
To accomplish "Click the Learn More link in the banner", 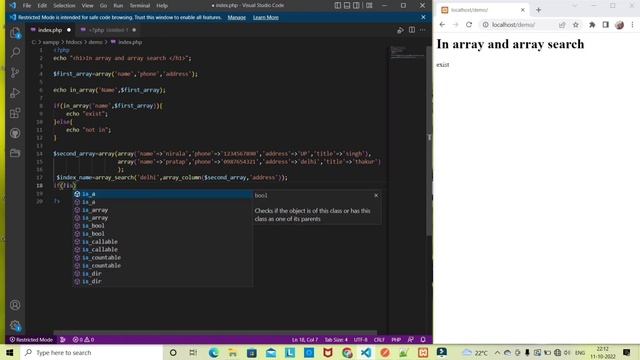I will (x=266, y=18).
